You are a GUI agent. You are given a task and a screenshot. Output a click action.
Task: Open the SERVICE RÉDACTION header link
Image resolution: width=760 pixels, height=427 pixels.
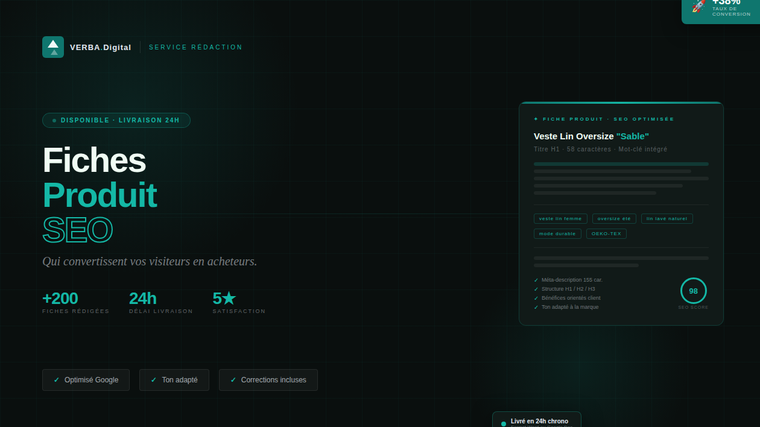(x=195, y=47)
